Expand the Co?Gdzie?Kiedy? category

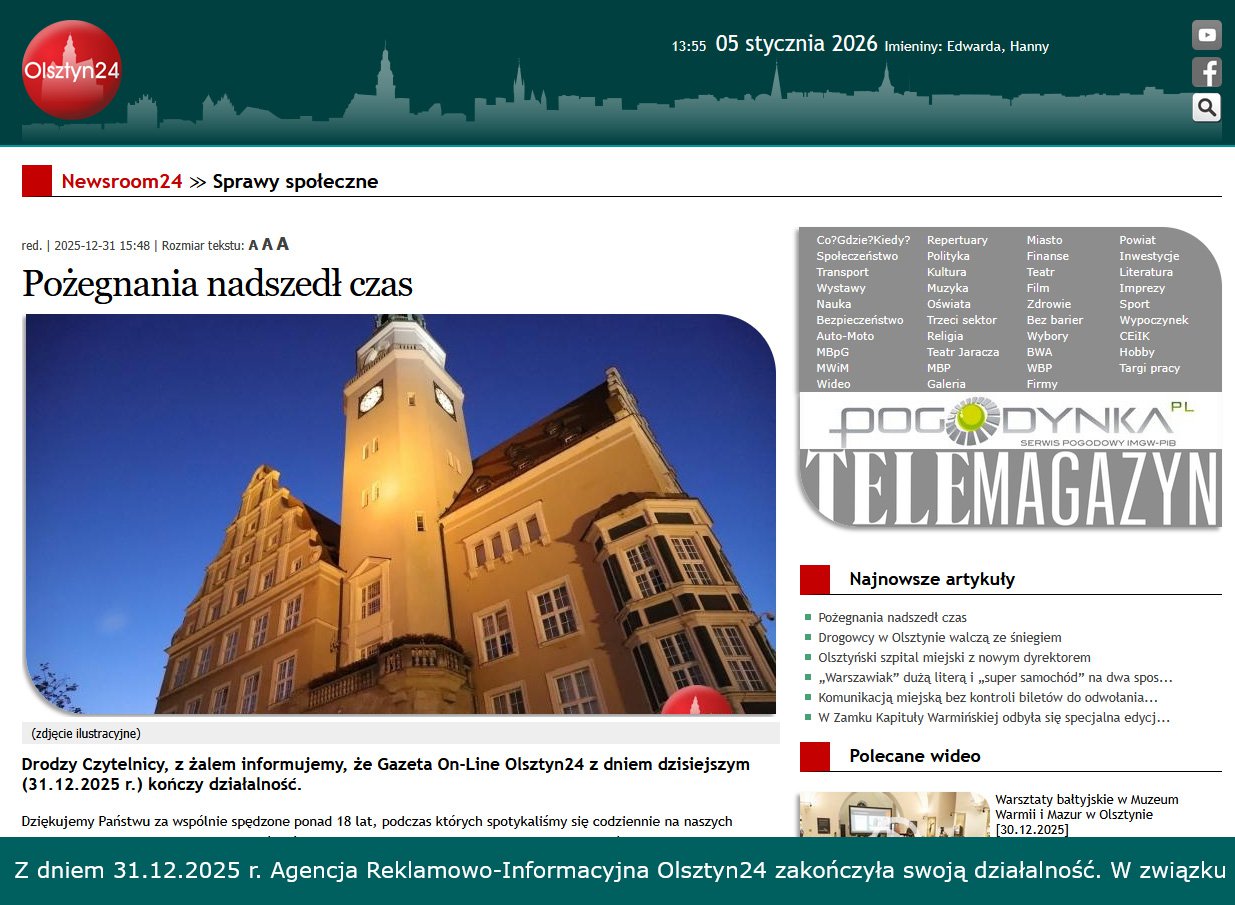tap(862, 239)
